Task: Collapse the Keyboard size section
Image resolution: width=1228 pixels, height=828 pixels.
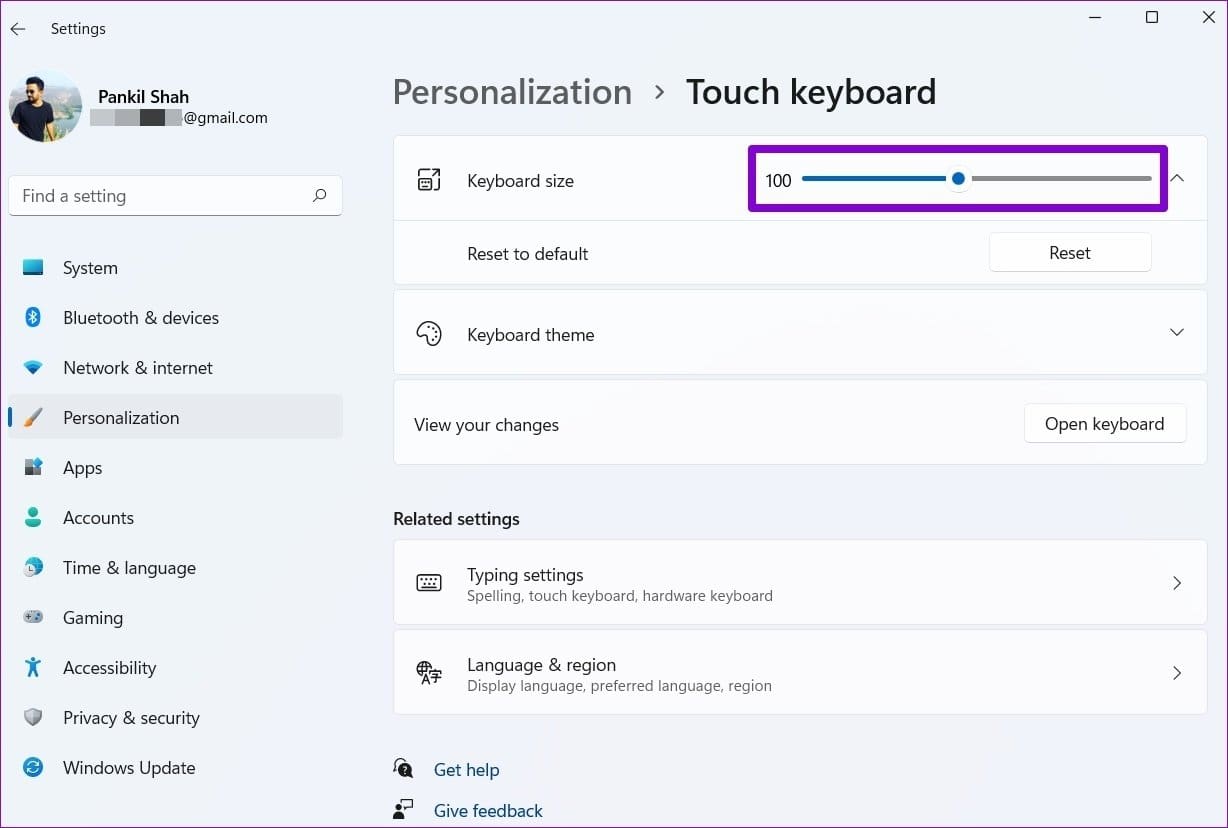Action: pyautogui.click(x=1177, y=178)
